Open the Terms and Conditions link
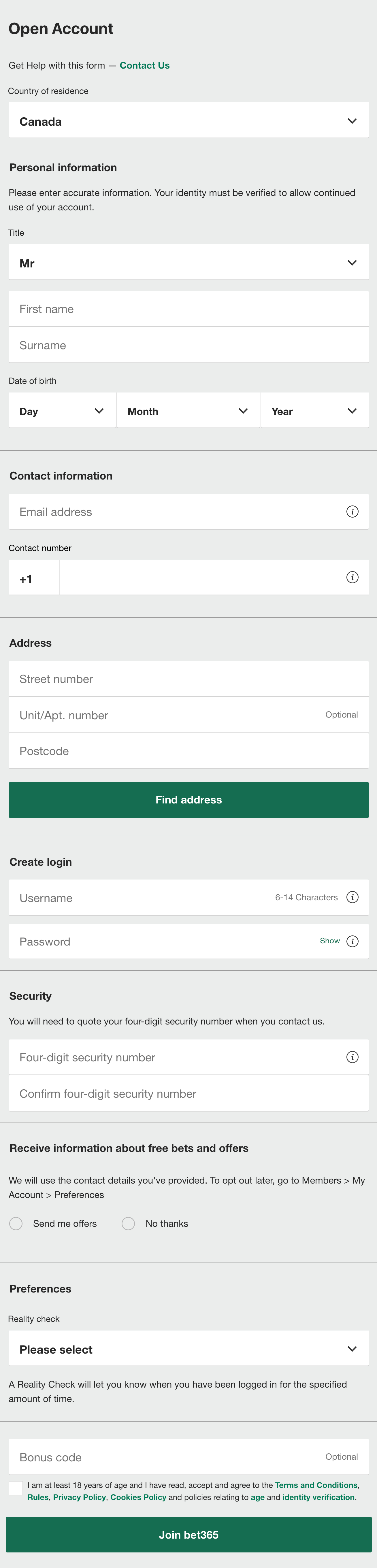Image resolution: width=377 pixels, height=1568 pixels. coord(316,1485)
